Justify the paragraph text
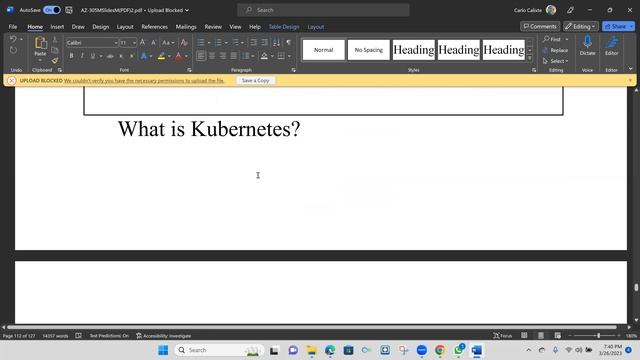Viewport: 640px width, 360px height. (x=233, y=56)
